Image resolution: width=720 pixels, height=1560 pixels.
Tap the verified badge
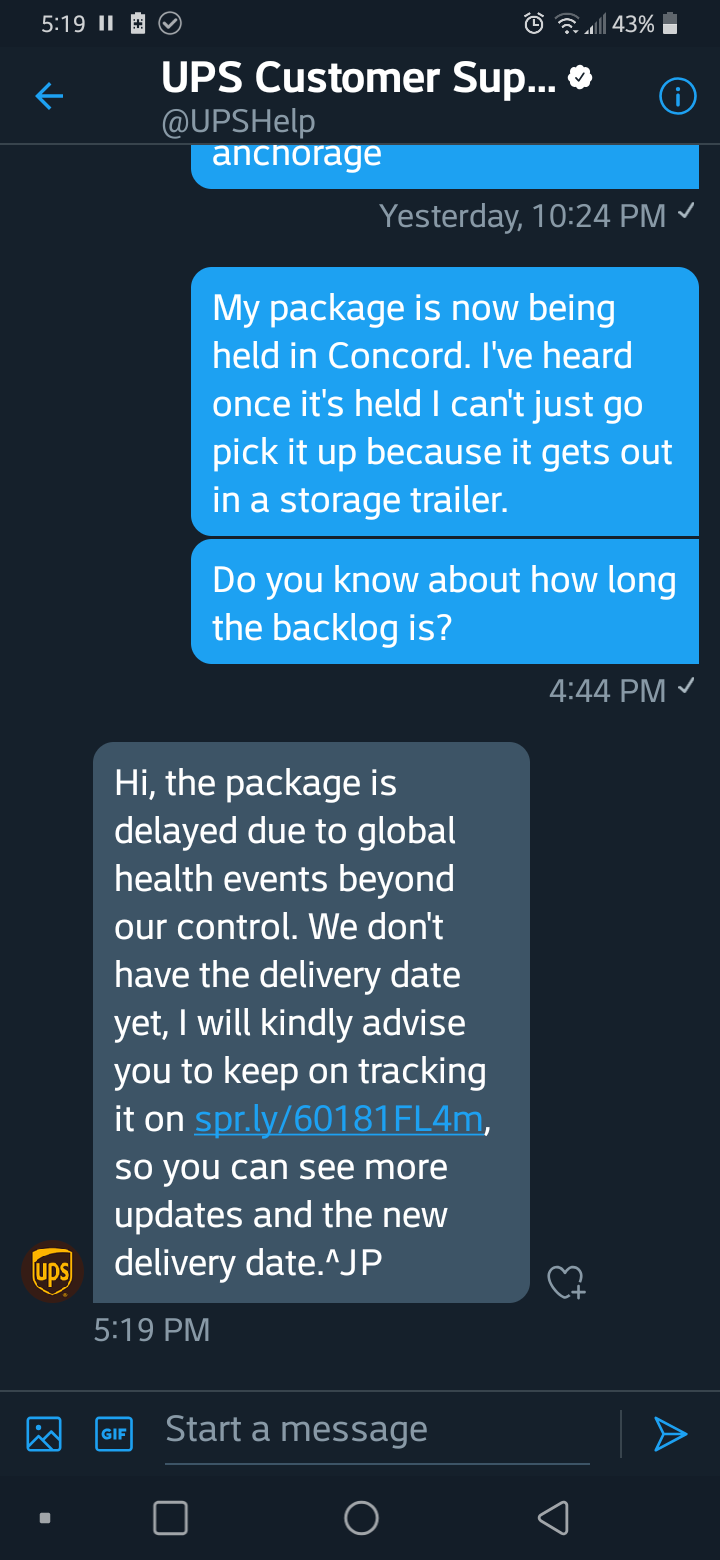pyautogui.click(x=580, y=77)
